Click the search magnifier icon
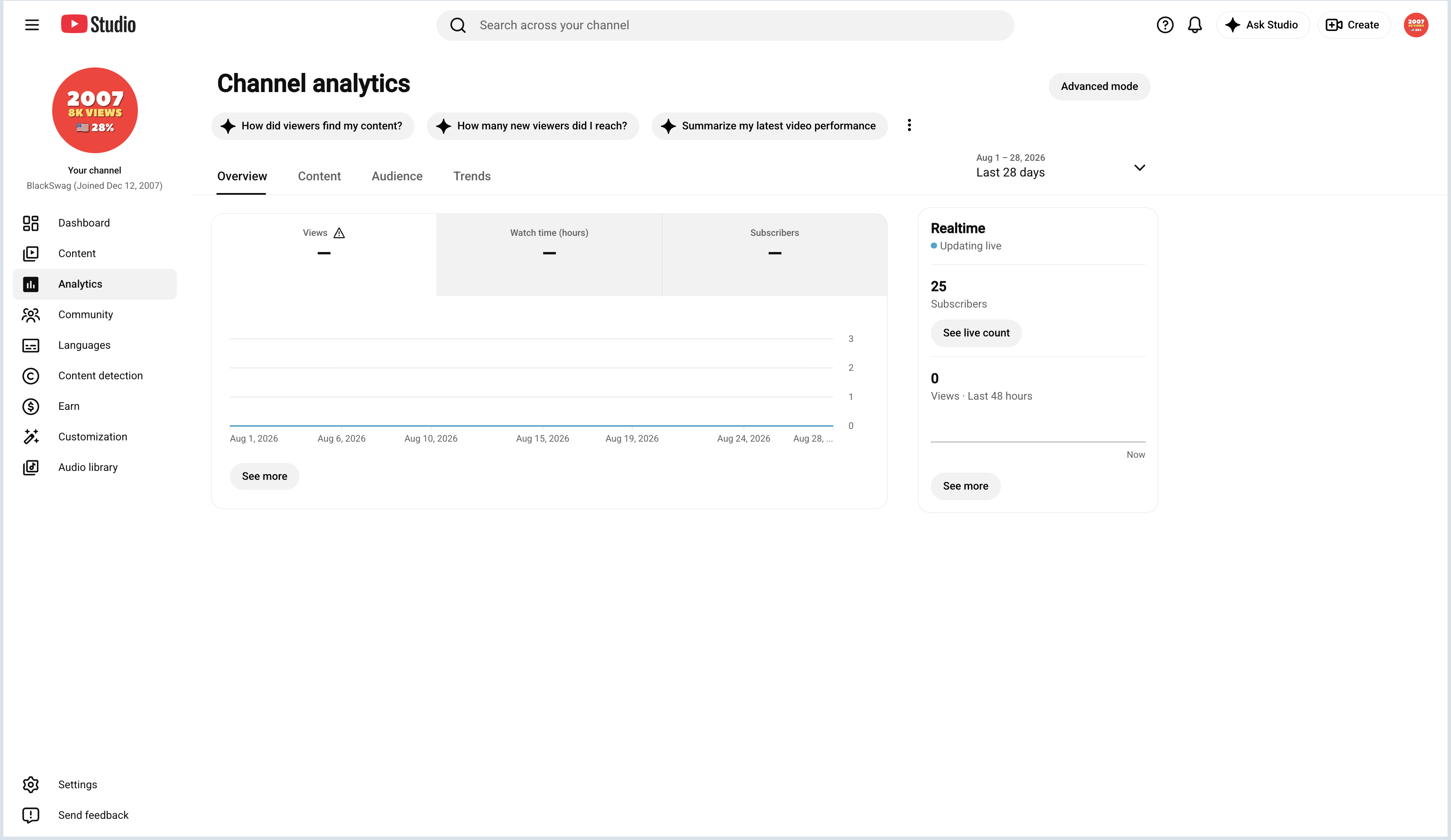The image size is (1451, 840). tap(458, 25)
